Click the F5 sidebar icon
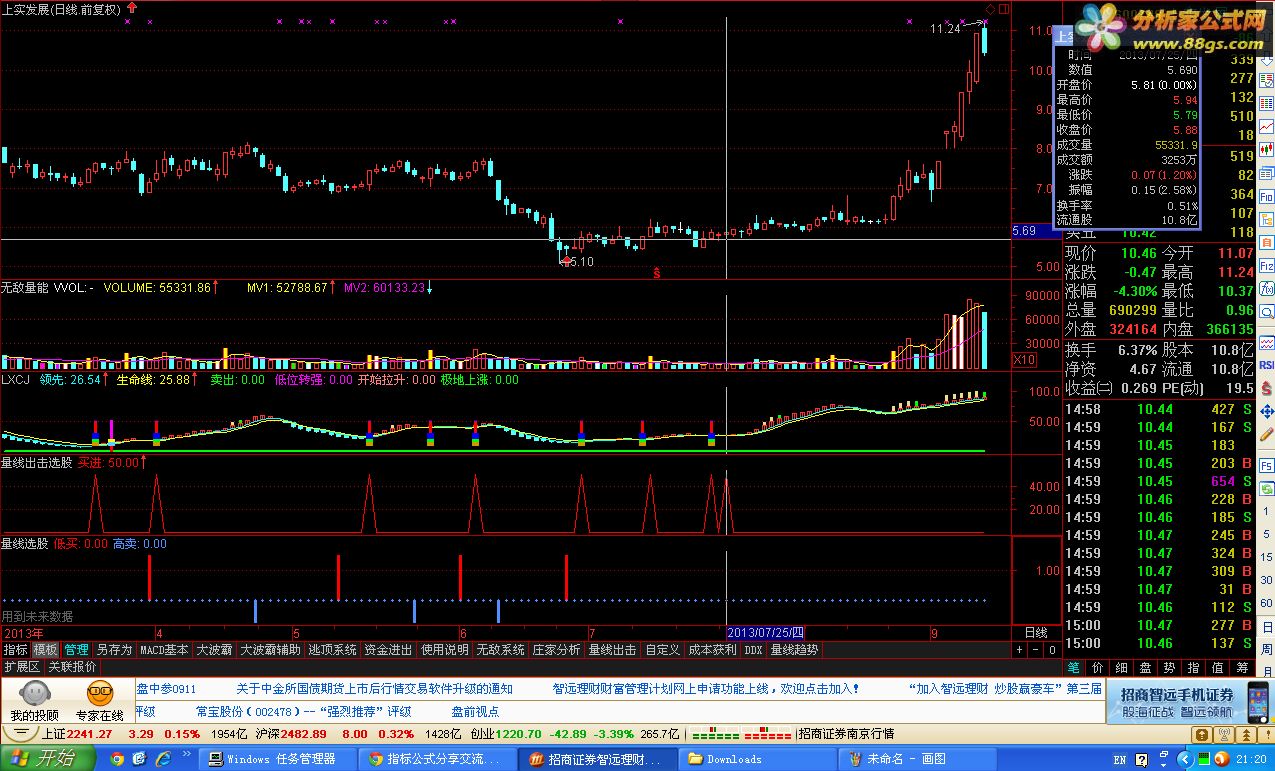Viewport: 1275px width, 771px height. [1267, 466]
